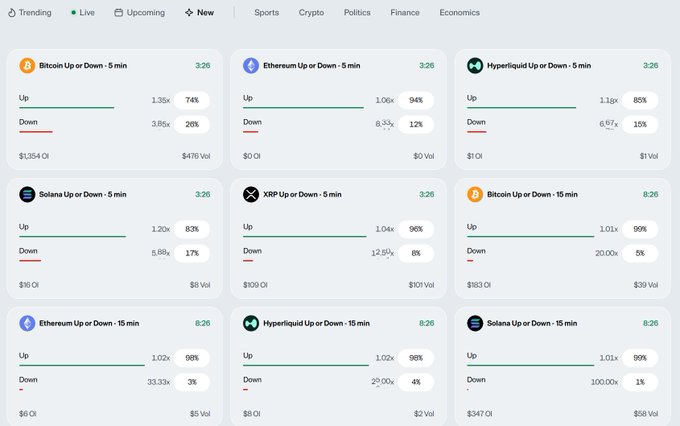Image resolution: width=680 pixels, height=426 pixels.
Task: Buy Up at 99% on Solana 15 min
Action: tap(640, 358)
